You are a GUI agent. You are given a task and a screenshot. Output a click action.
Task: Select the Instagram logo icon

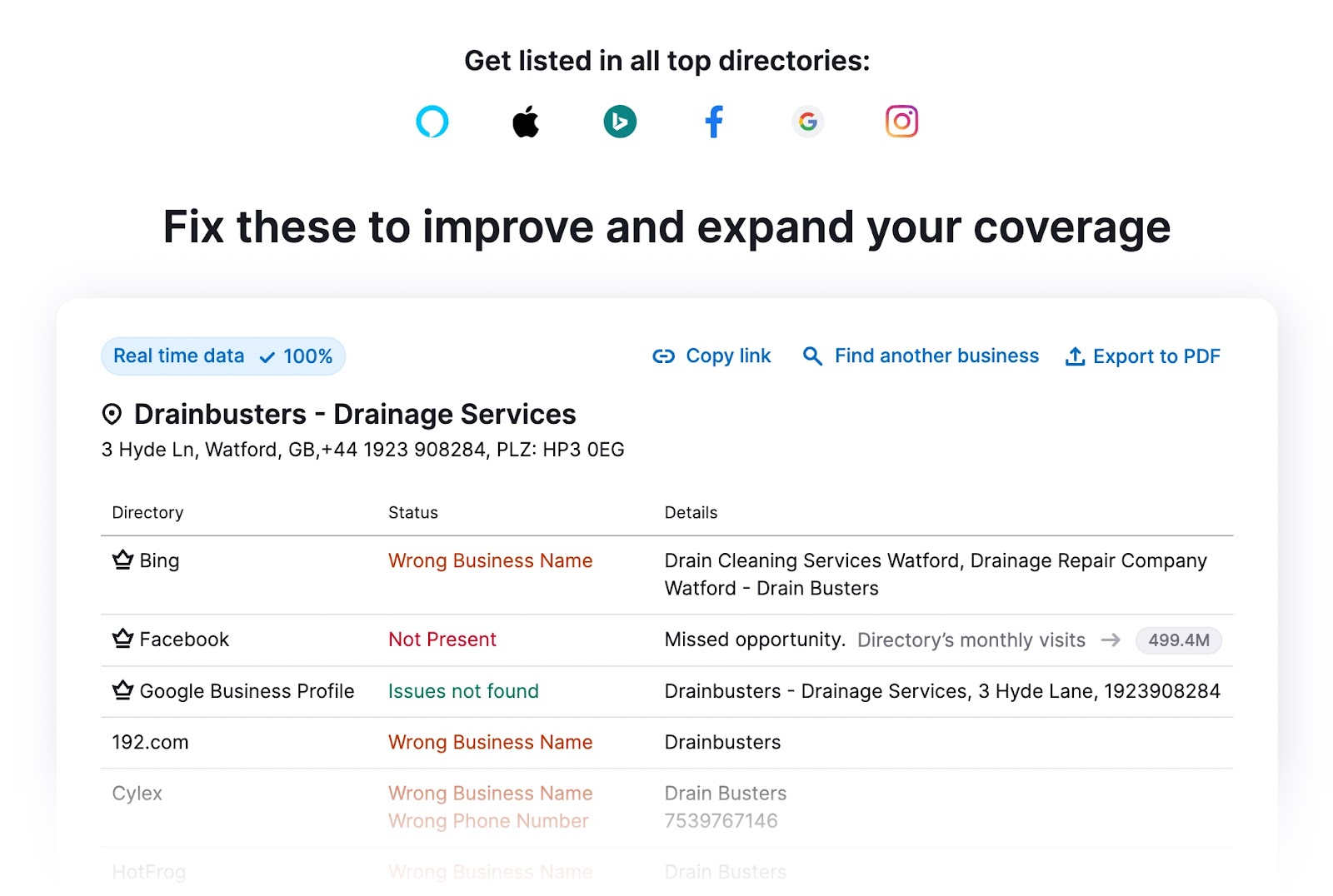(x=901, y=121)
